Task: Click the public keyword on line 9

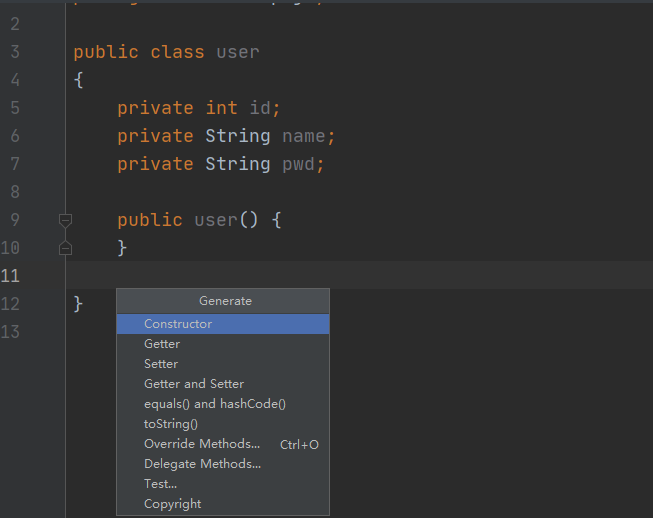Action: tap(150, 221)
